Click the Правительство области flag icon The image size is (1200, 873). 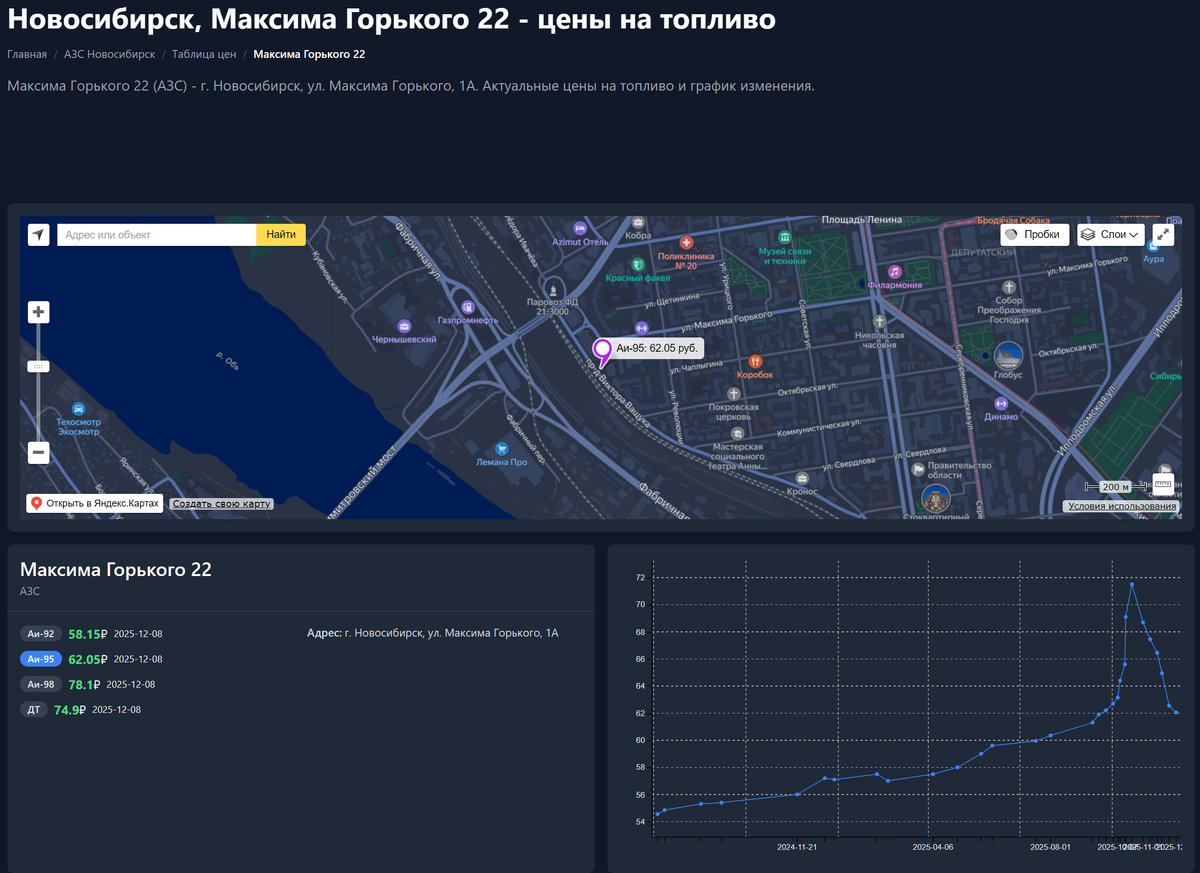(x=918, y=469)
